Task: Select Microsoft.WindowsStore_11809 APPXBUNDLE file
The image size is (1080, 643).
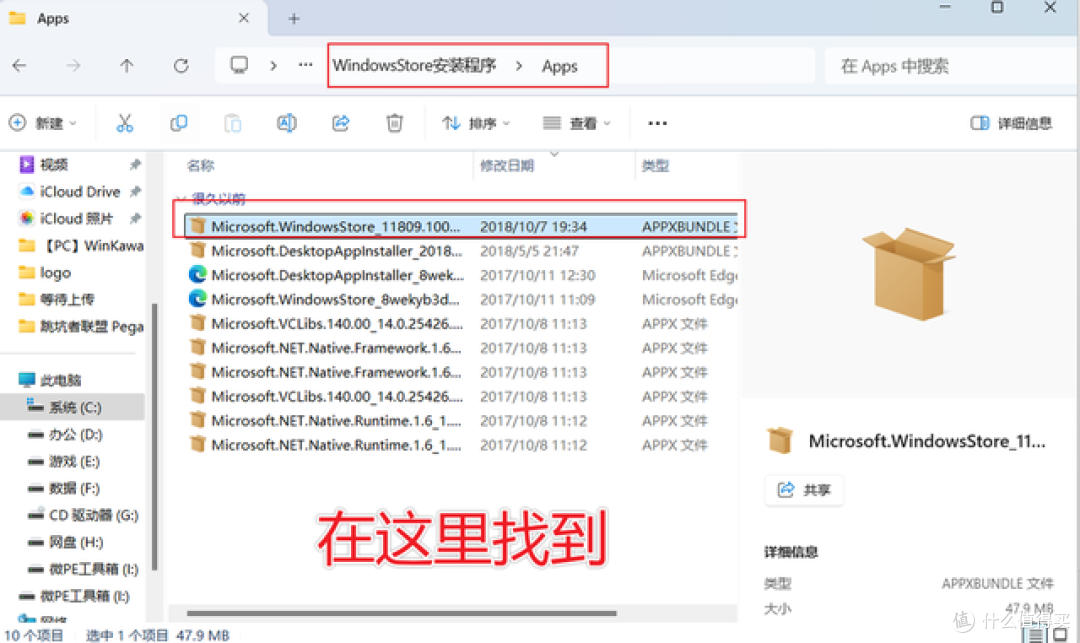Action: (336, 226)
